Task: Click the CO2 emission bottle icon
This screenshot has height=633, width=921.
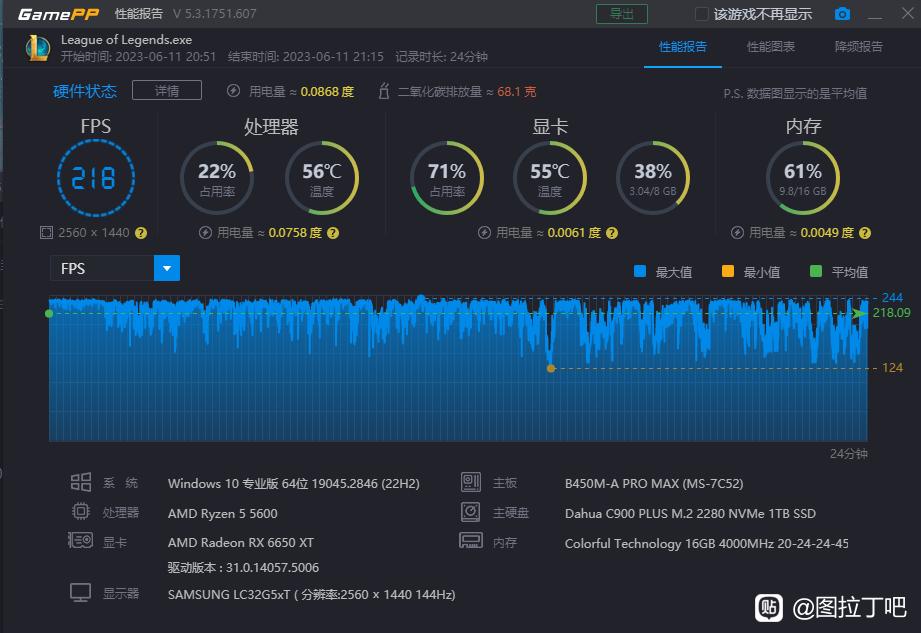Action: [383, 91]
